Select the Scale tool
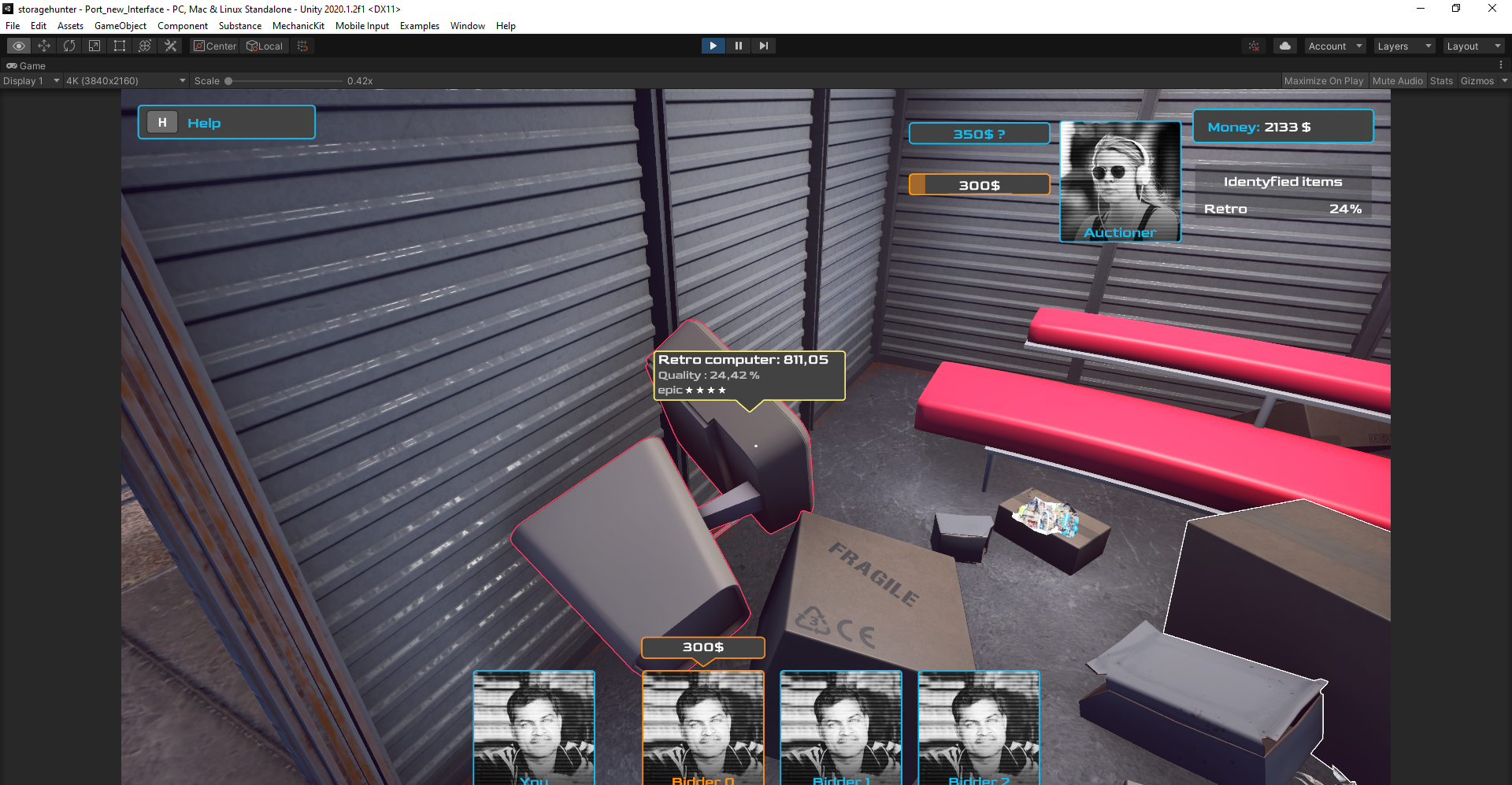 point(94,46)
